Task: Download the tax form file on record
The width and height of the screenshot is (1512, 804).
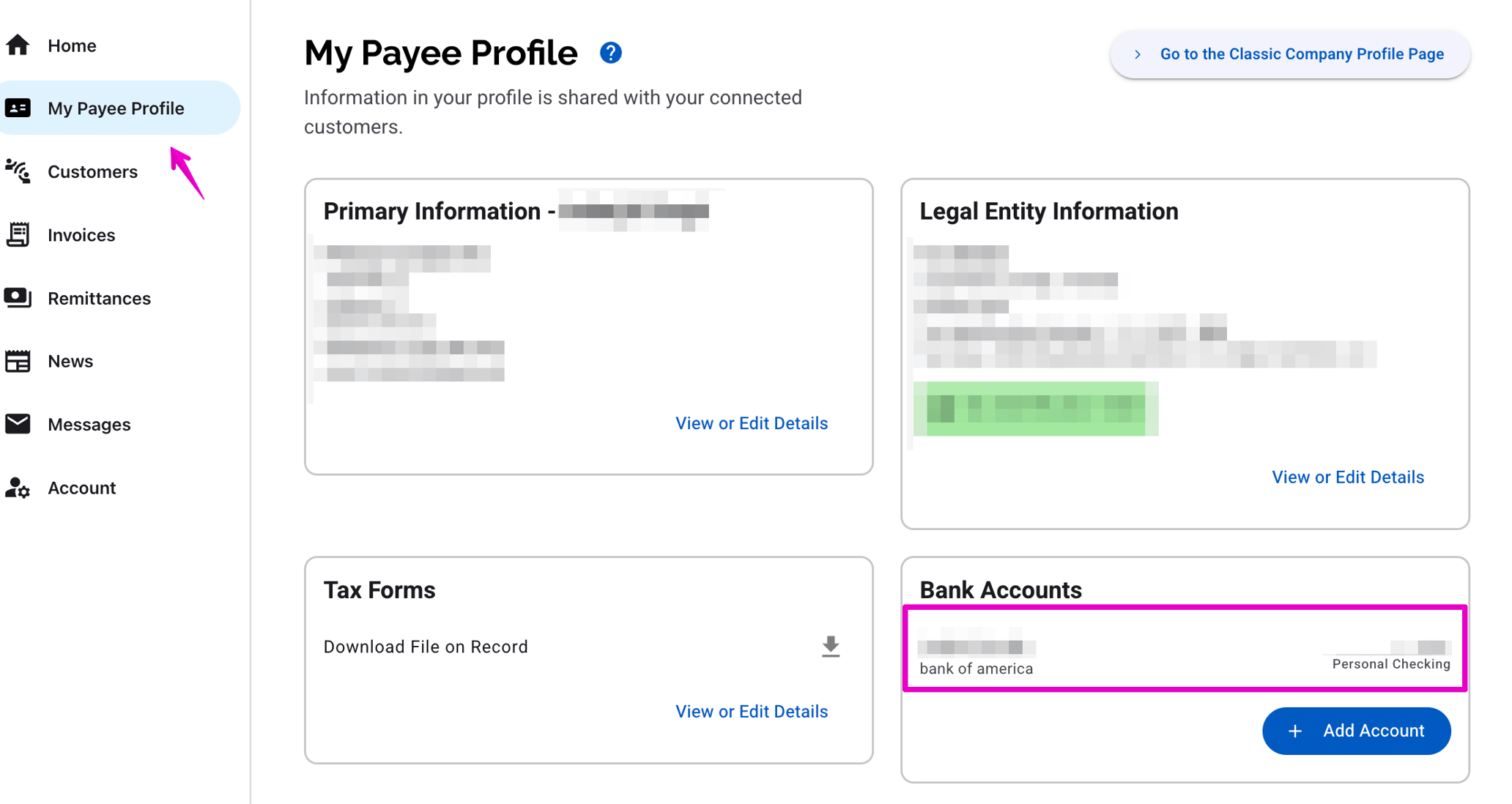Action: click(x=830, y=647)
